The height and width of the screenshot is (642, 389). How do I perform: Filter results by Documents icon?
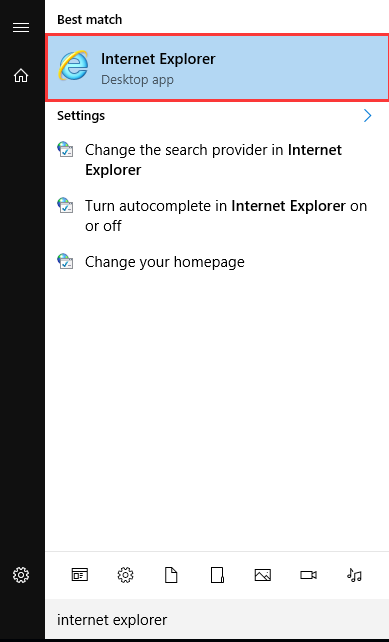point(171,575)
